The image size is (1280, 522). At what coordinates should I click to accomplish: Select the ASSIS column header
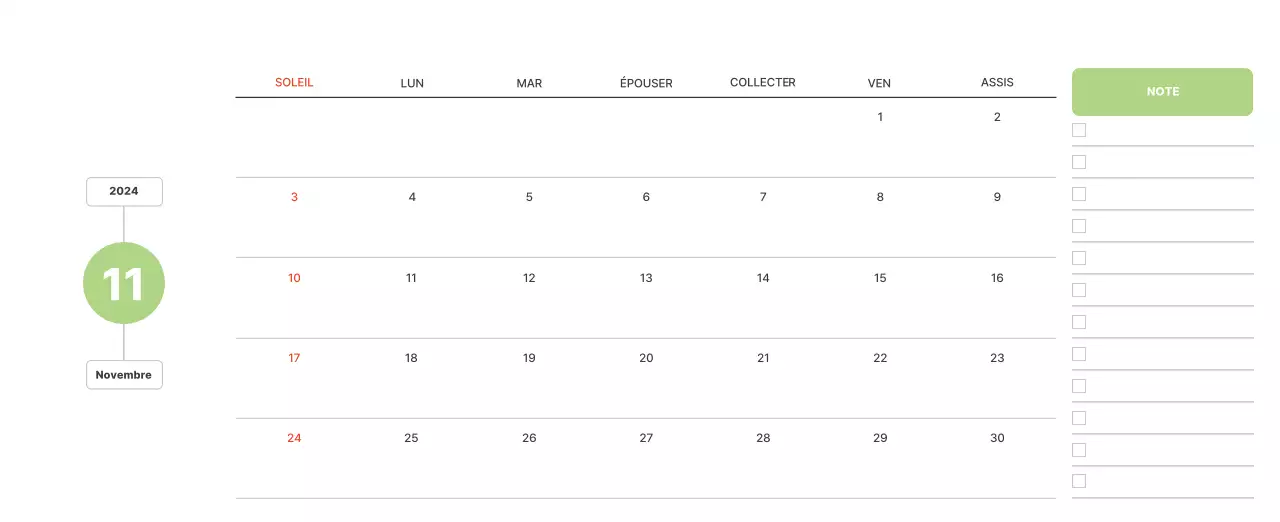[997, 83]
